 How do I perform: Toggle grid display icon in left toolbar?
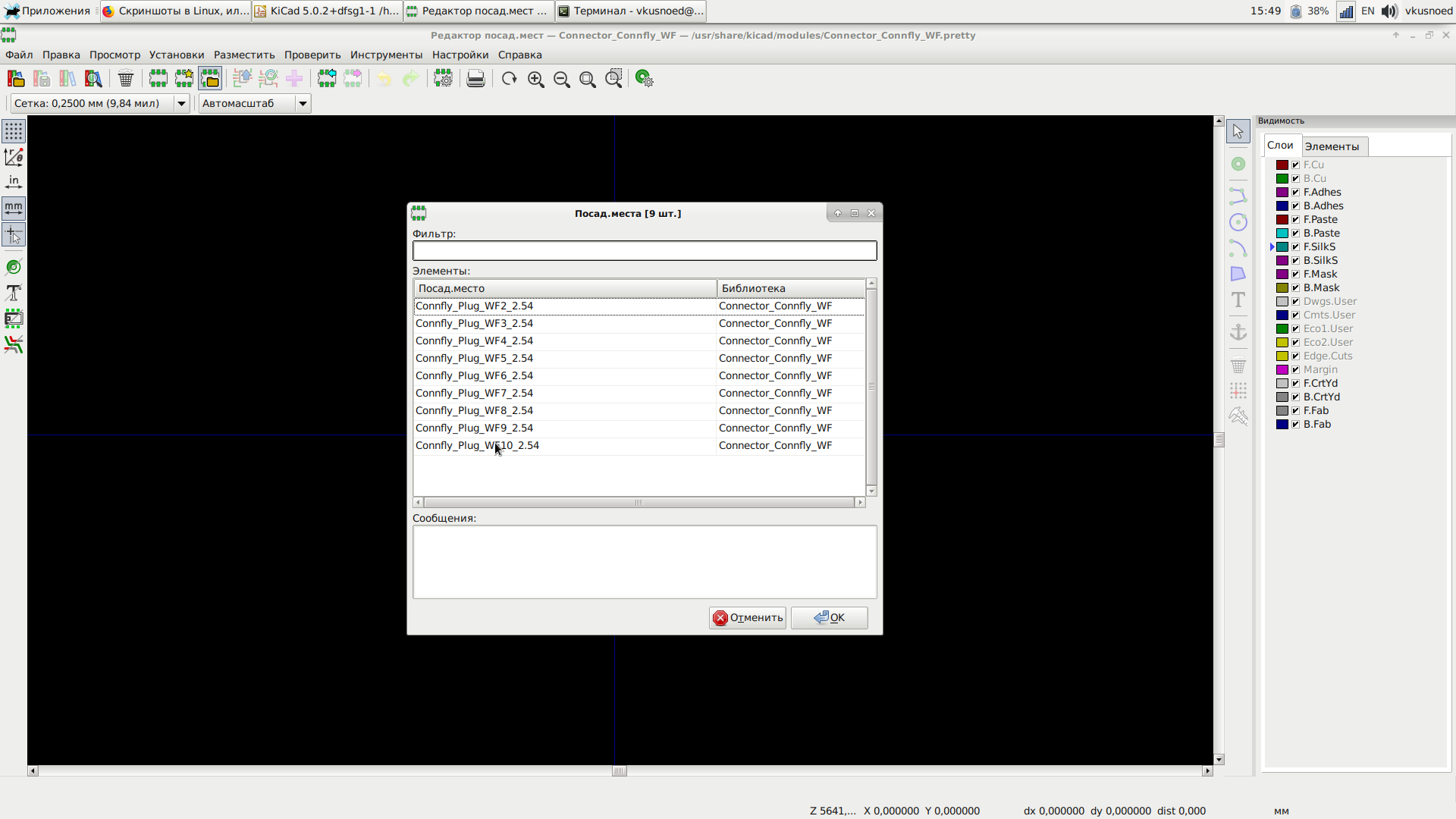pyautogui.click(x=14, y=131)
